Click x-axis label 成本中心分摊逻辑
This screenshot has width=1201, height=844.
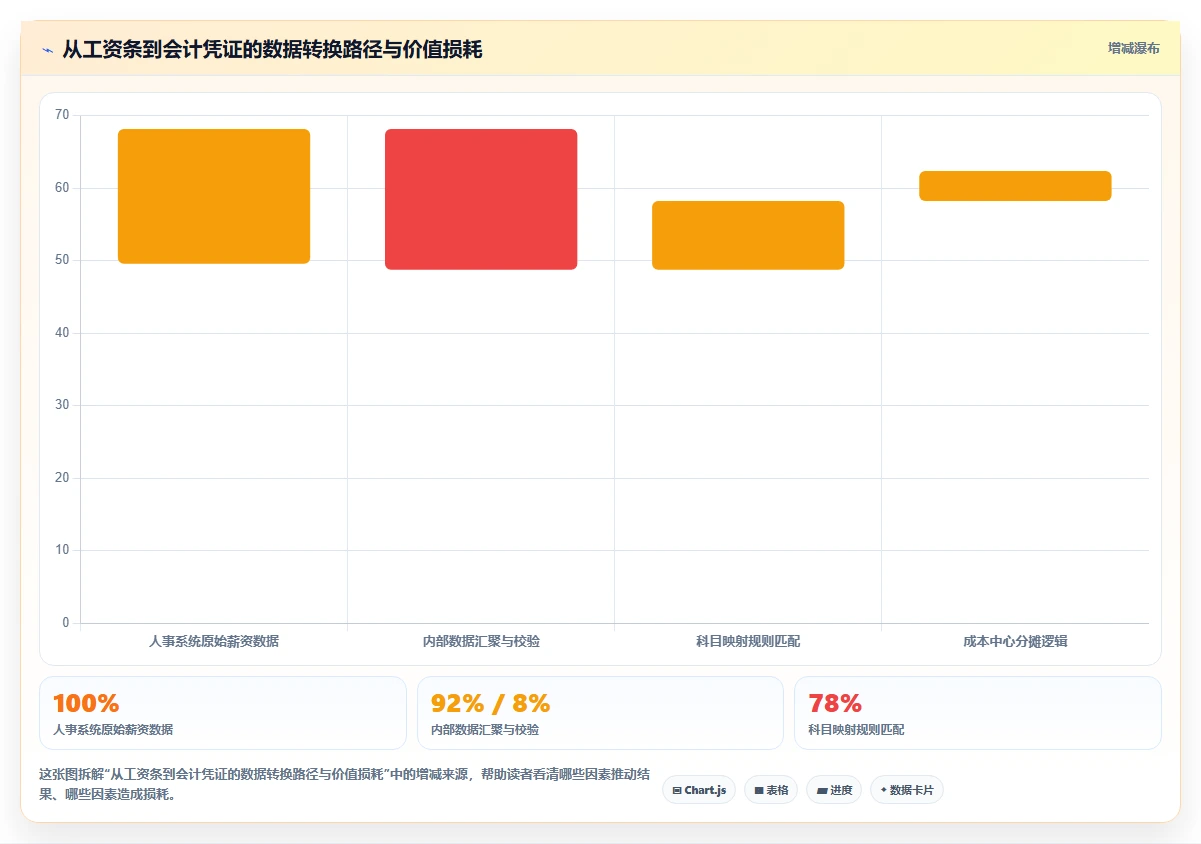[x=1015, y=641]
